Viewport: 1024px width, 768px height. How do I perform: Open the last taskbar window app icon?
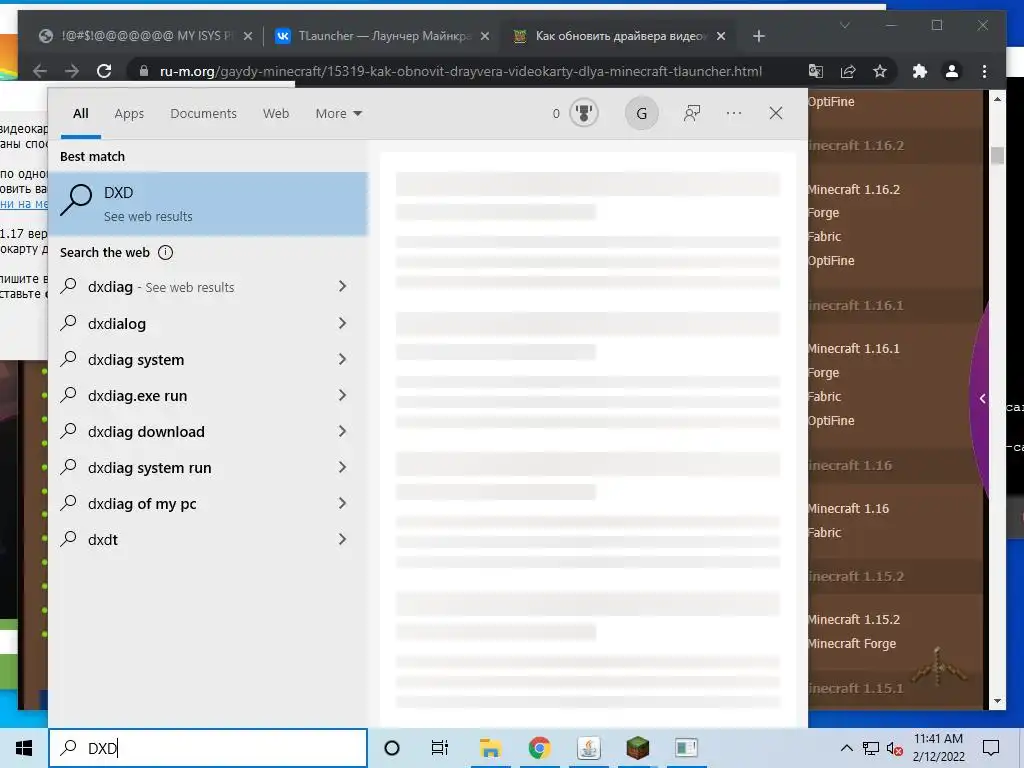coord(686,748)
